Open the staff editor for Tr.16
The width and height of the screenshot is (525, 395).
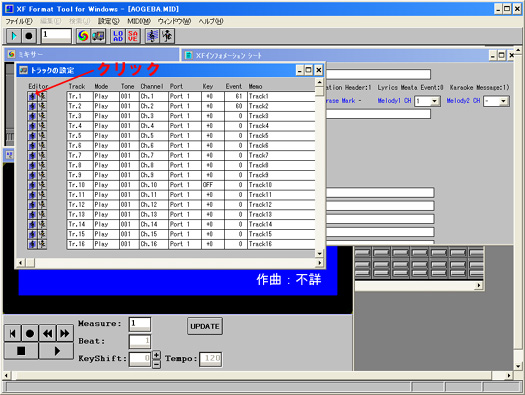(x=32, y=244)
